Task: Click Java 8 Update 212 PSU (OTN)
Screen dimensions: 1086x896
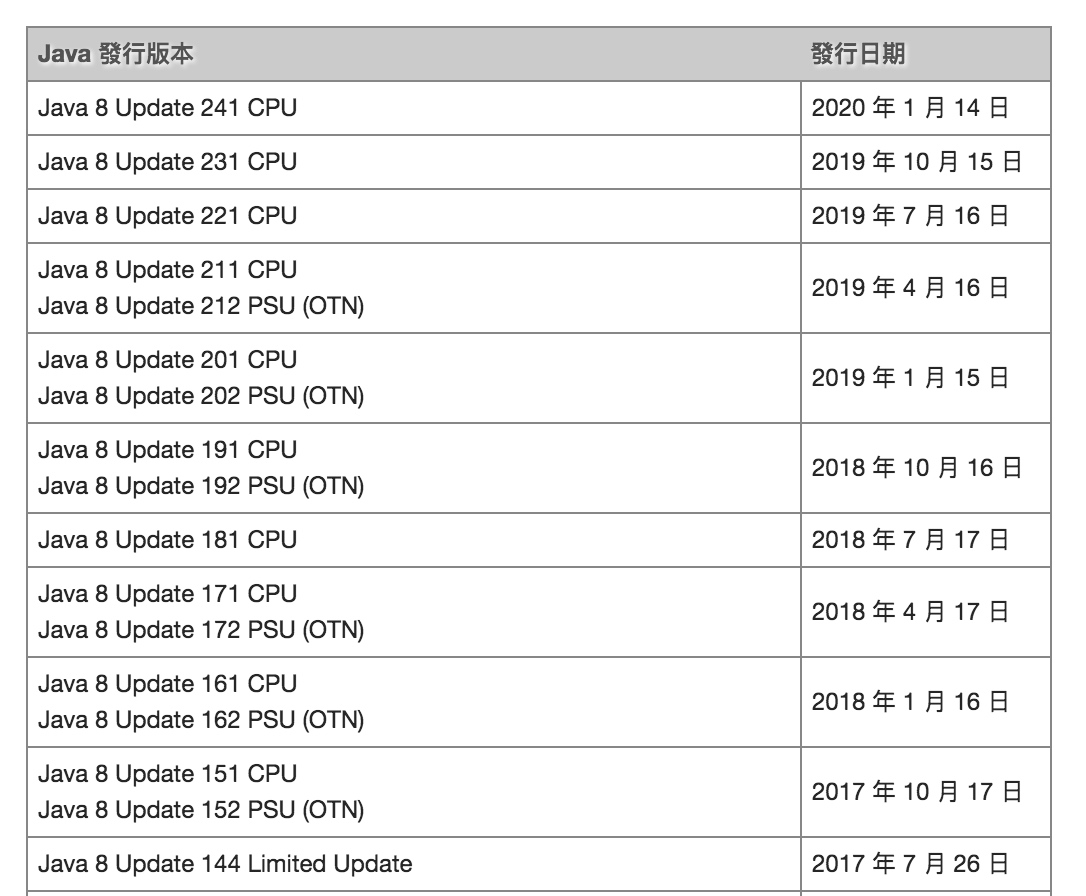Action: coord(201,306)
